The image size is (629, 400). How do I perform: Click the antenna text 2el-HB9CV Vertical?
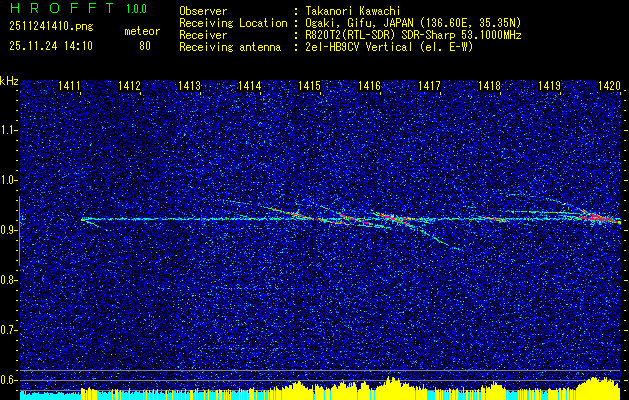359,47
